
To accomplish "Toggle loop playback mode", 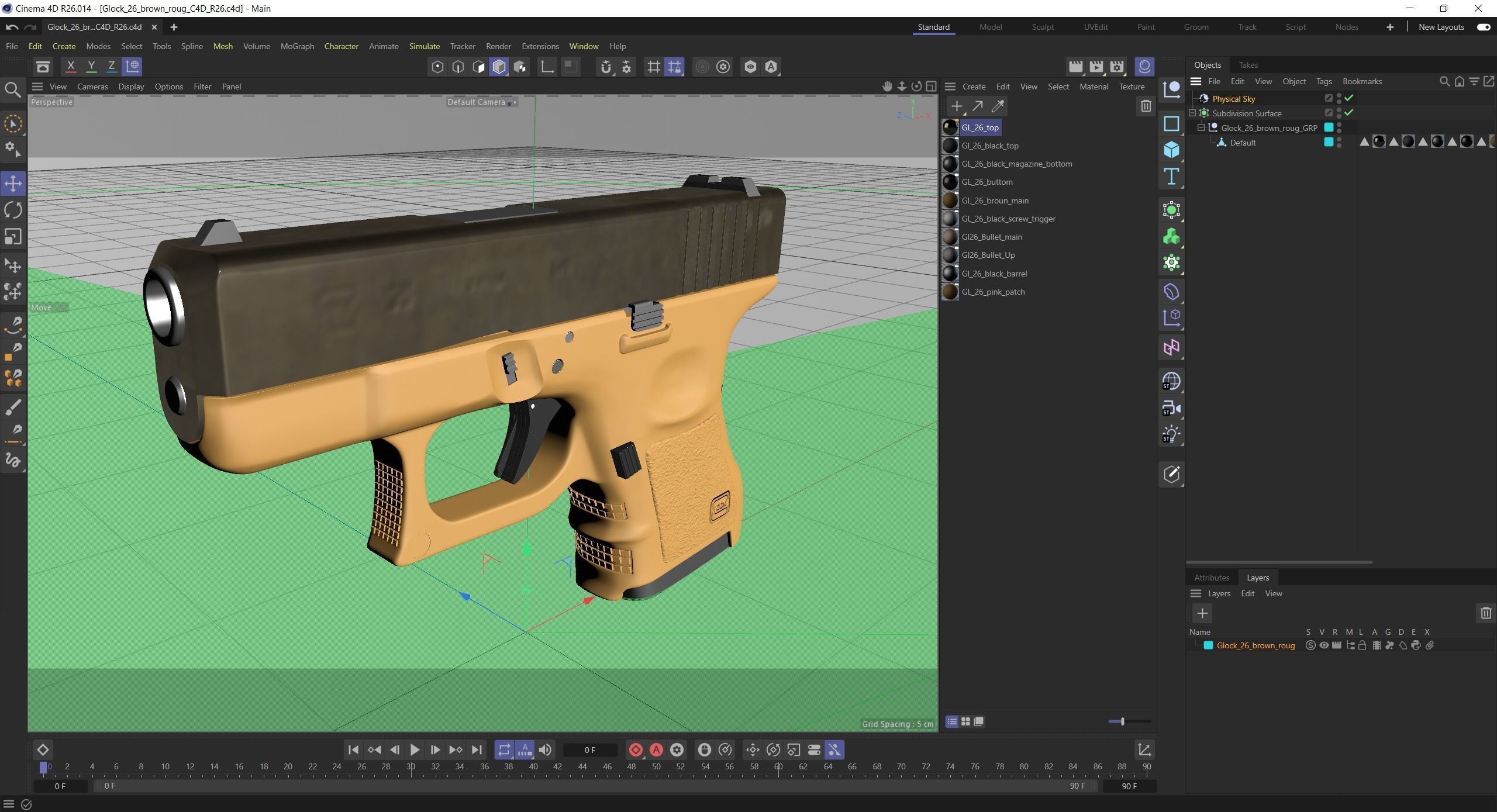I will pos(504,749).
